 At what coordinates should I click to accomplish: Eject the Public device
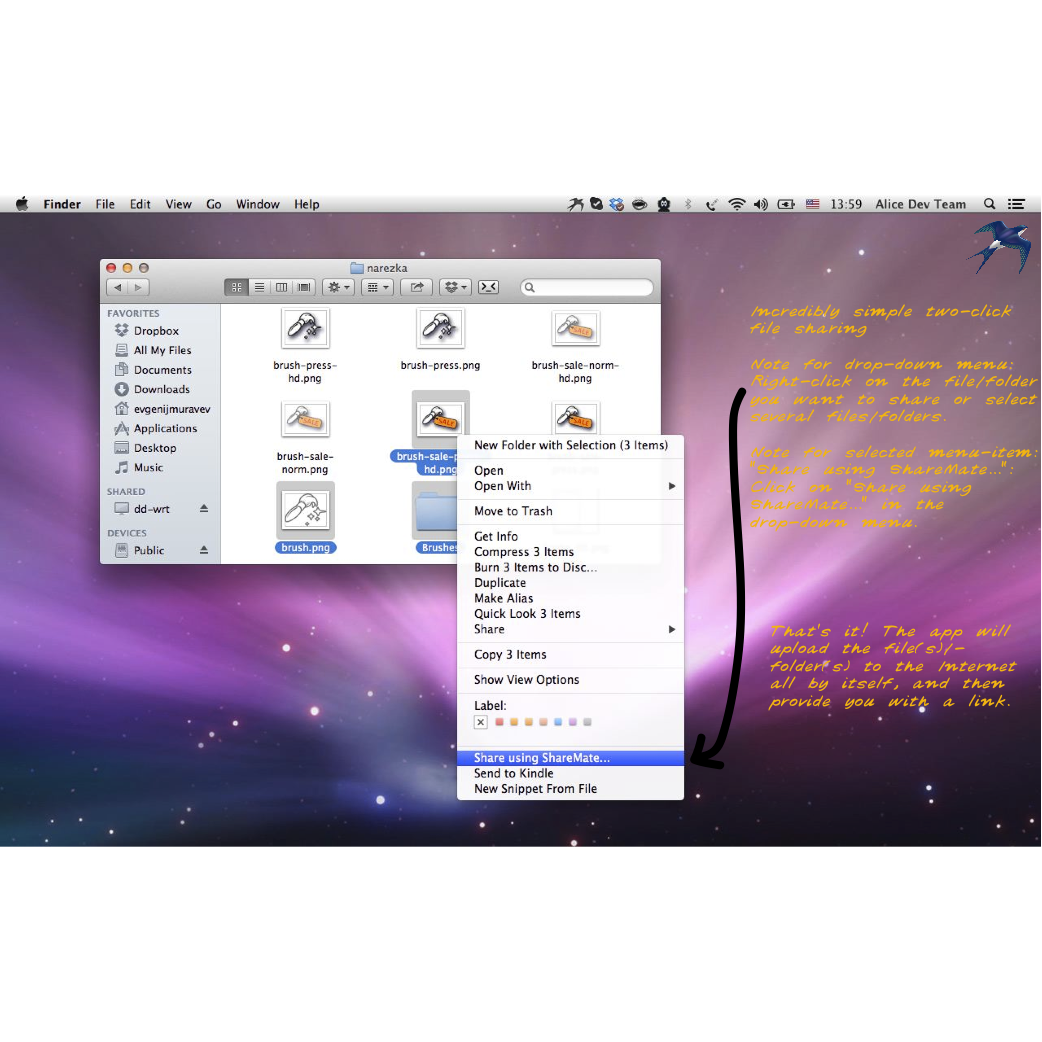coord(204,550)
